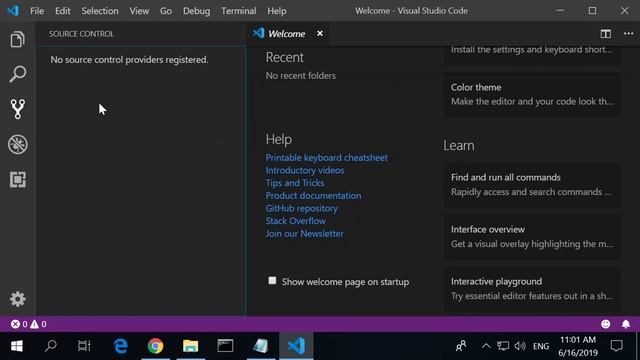Close the Welcome tab
Viewport: 640px width, 360px height.
click(x=320, y=33)
